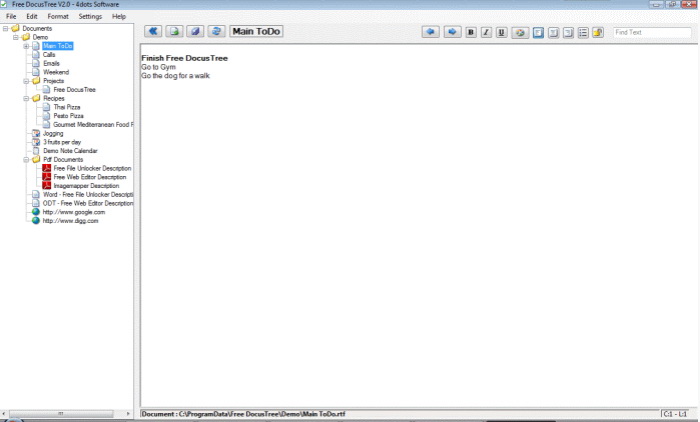Click the refresh arrows toolbar icon
This screenshot has width=700, height=422.
[216, 31]
